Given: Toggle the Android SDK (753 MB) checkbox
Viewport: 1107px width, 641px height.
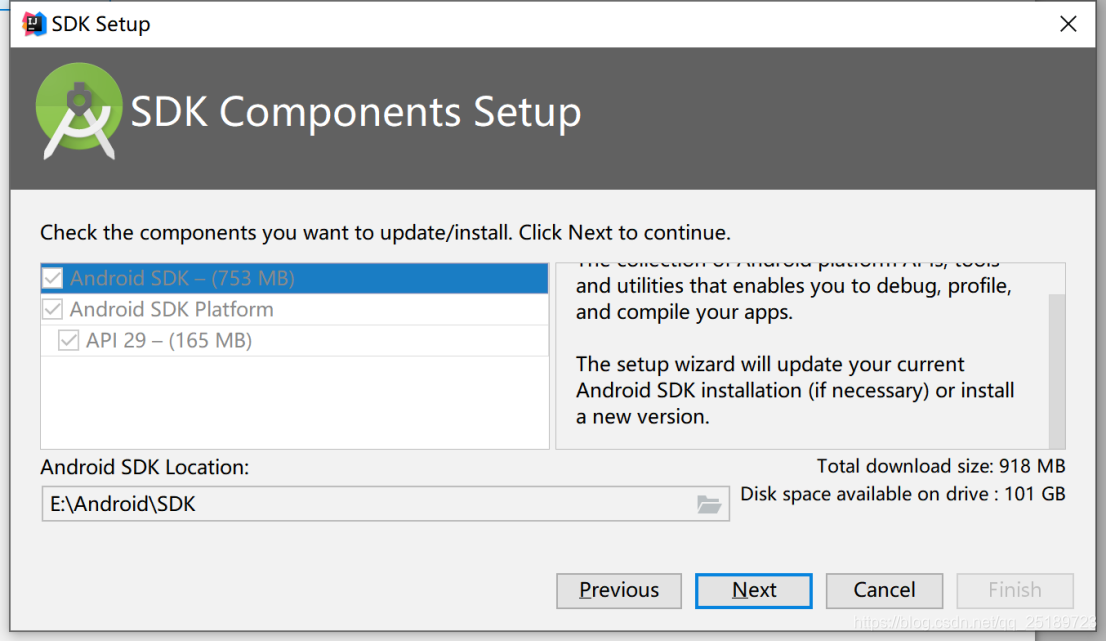Looking at the screenshot, I should (x=52, y=278).
